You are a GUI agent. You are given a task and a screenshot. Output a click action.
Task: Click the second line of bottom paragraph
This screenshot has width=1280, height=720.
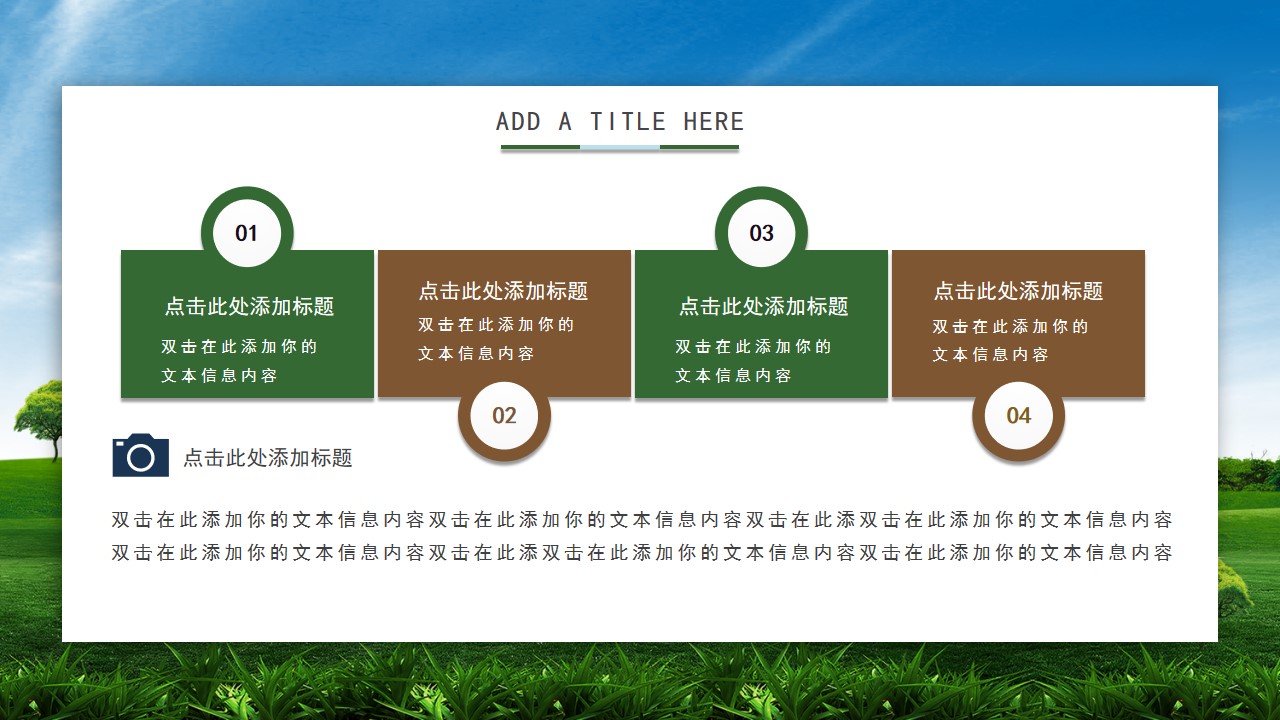tap(642, 552)
